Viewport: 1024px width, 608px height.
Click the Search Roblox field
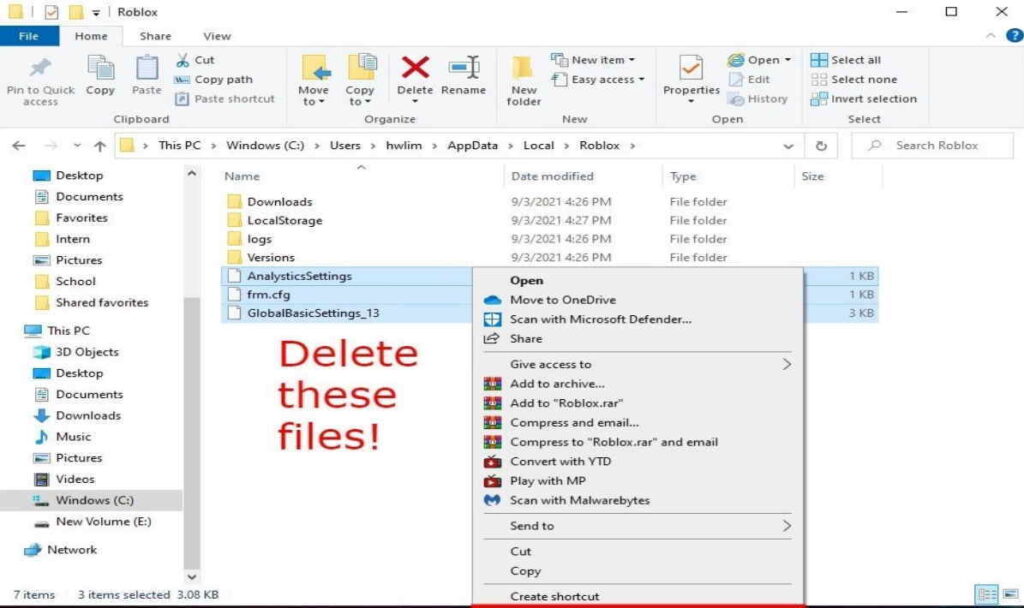[933, 146]
